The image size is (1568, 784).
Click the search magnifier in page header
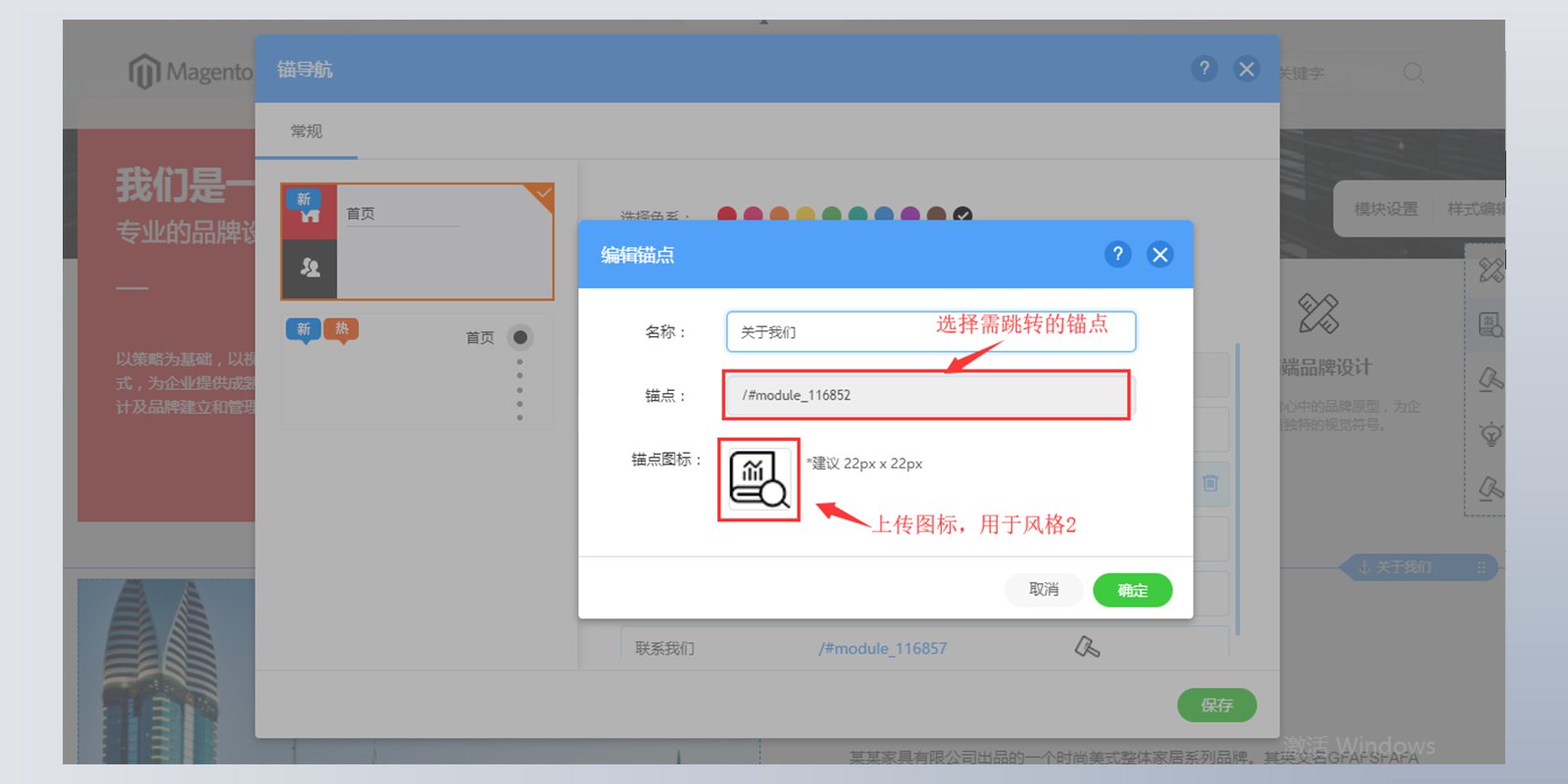click(x=1413, y=73)
